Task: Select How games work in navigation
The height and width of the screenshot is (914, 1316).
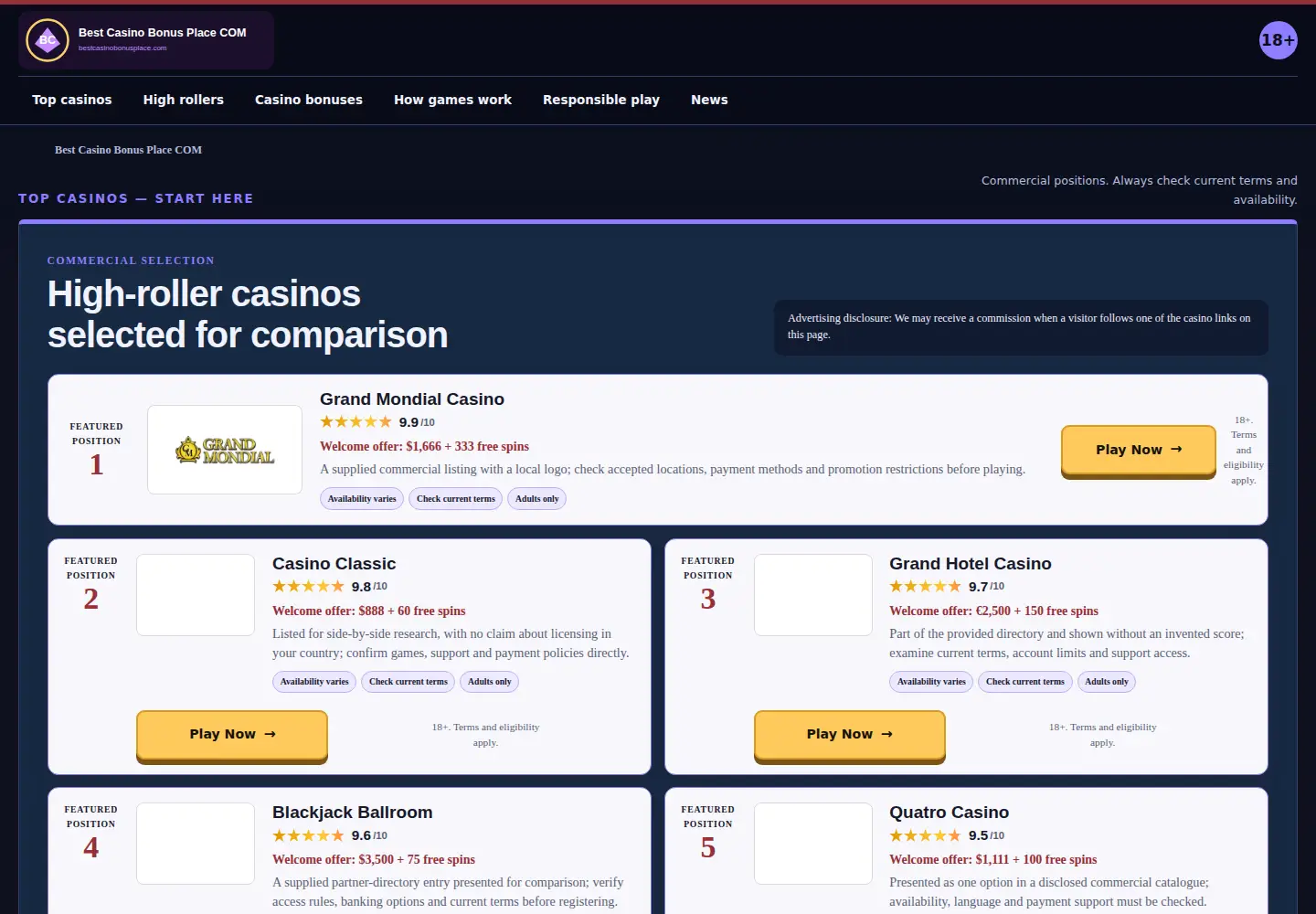Action: (452, 100)
